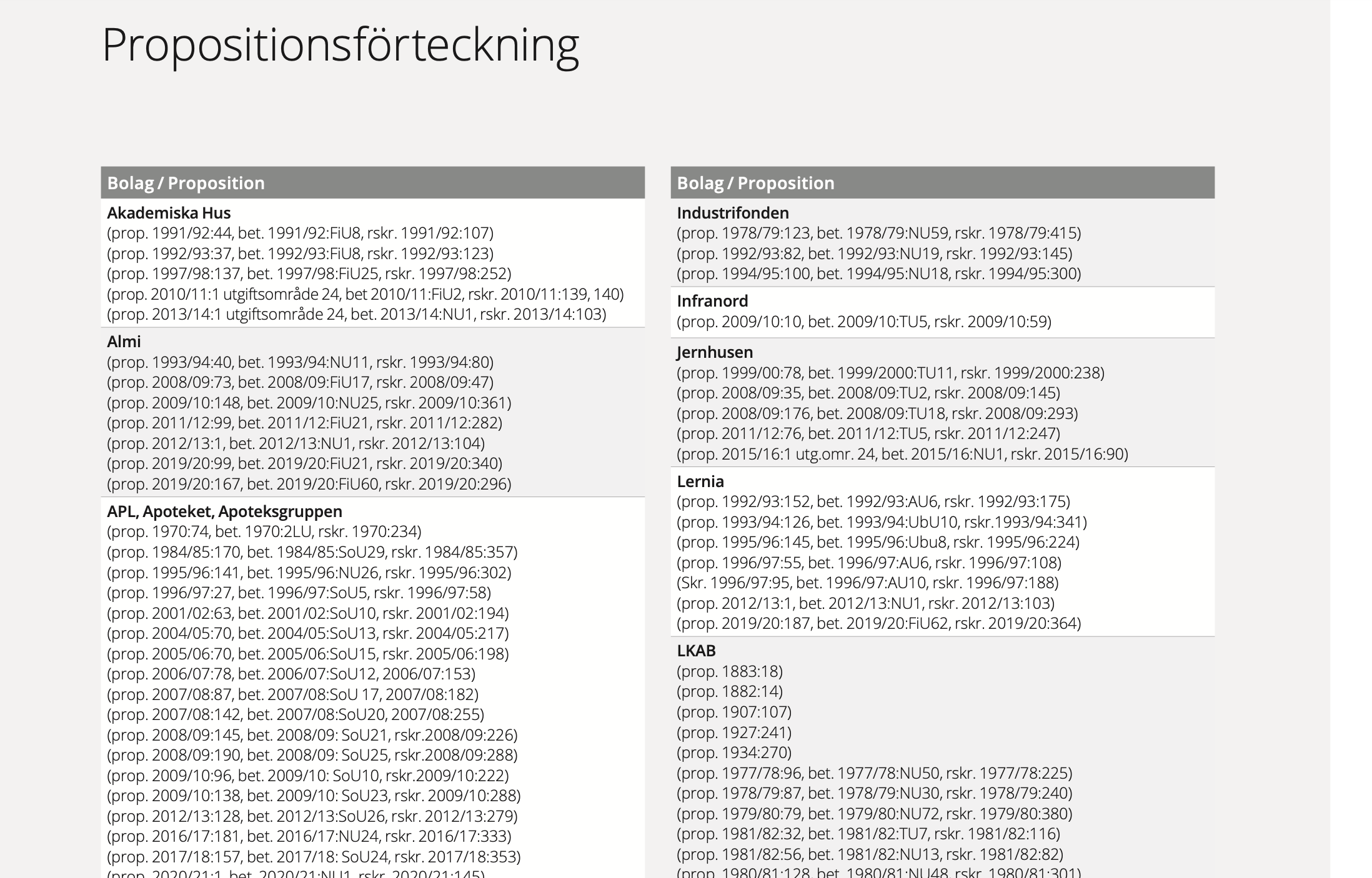This screenshot has height=878, width=1372.
Task: Select the prop. 2019/20:167 Almi entry
Action: pos(309,484)
